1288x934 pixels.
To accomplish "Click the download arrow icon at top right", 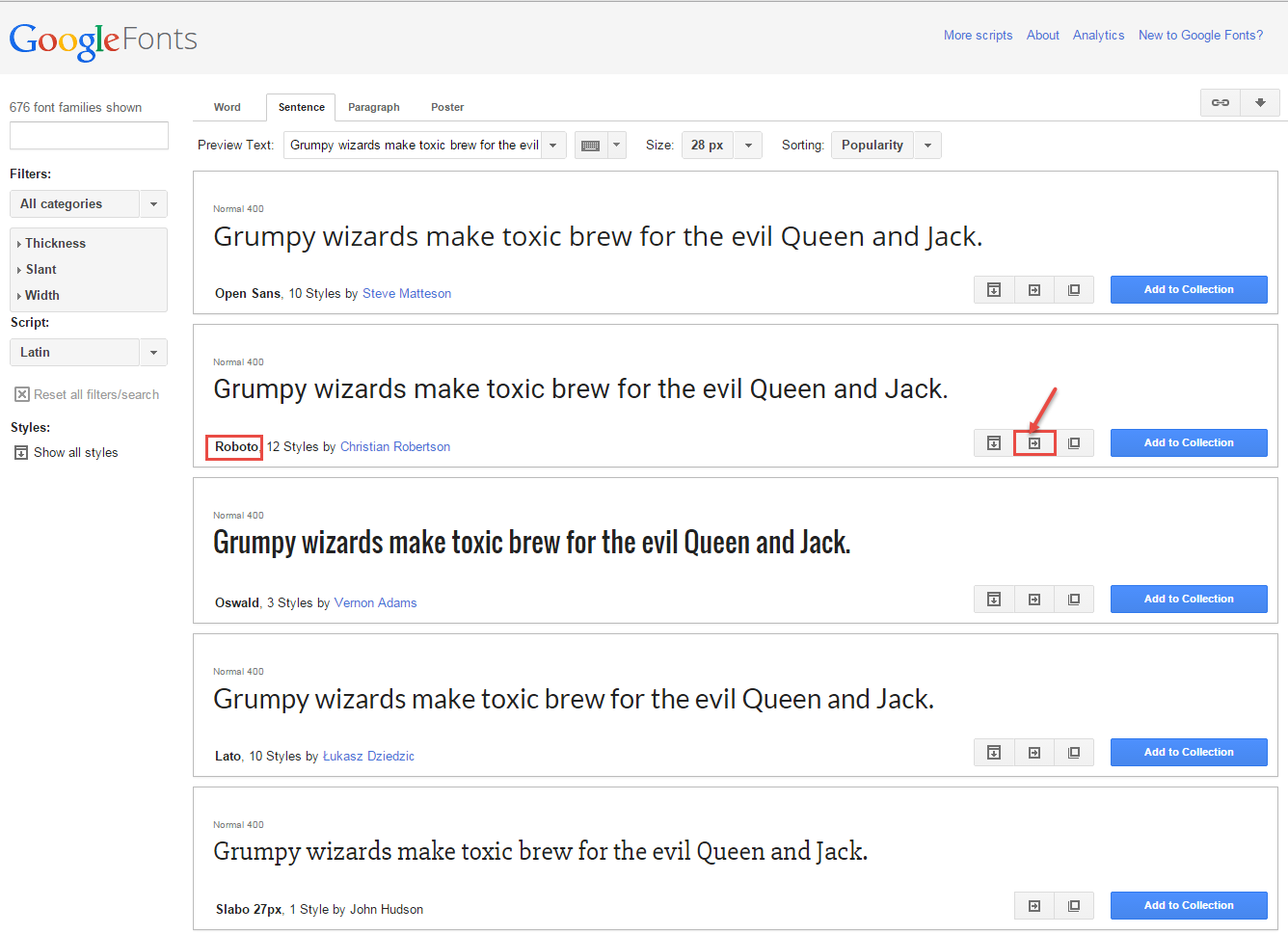I will [1260, 102].
